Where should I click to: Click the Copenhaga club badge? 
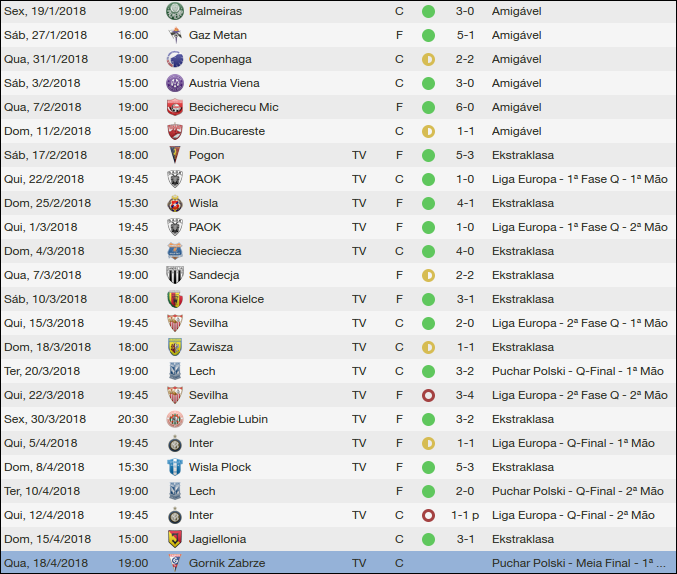[x=175, y=59]
